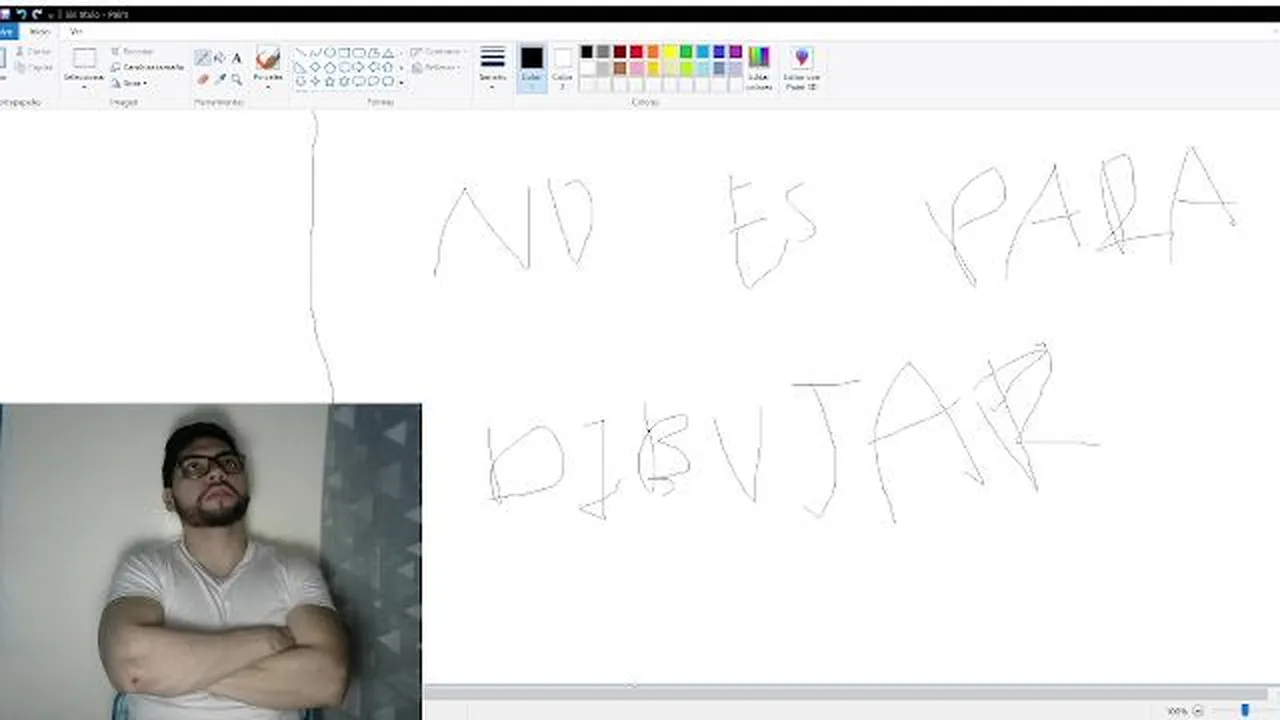
Task: Choose the Curve shape
Action: click(x=315, y=52)
